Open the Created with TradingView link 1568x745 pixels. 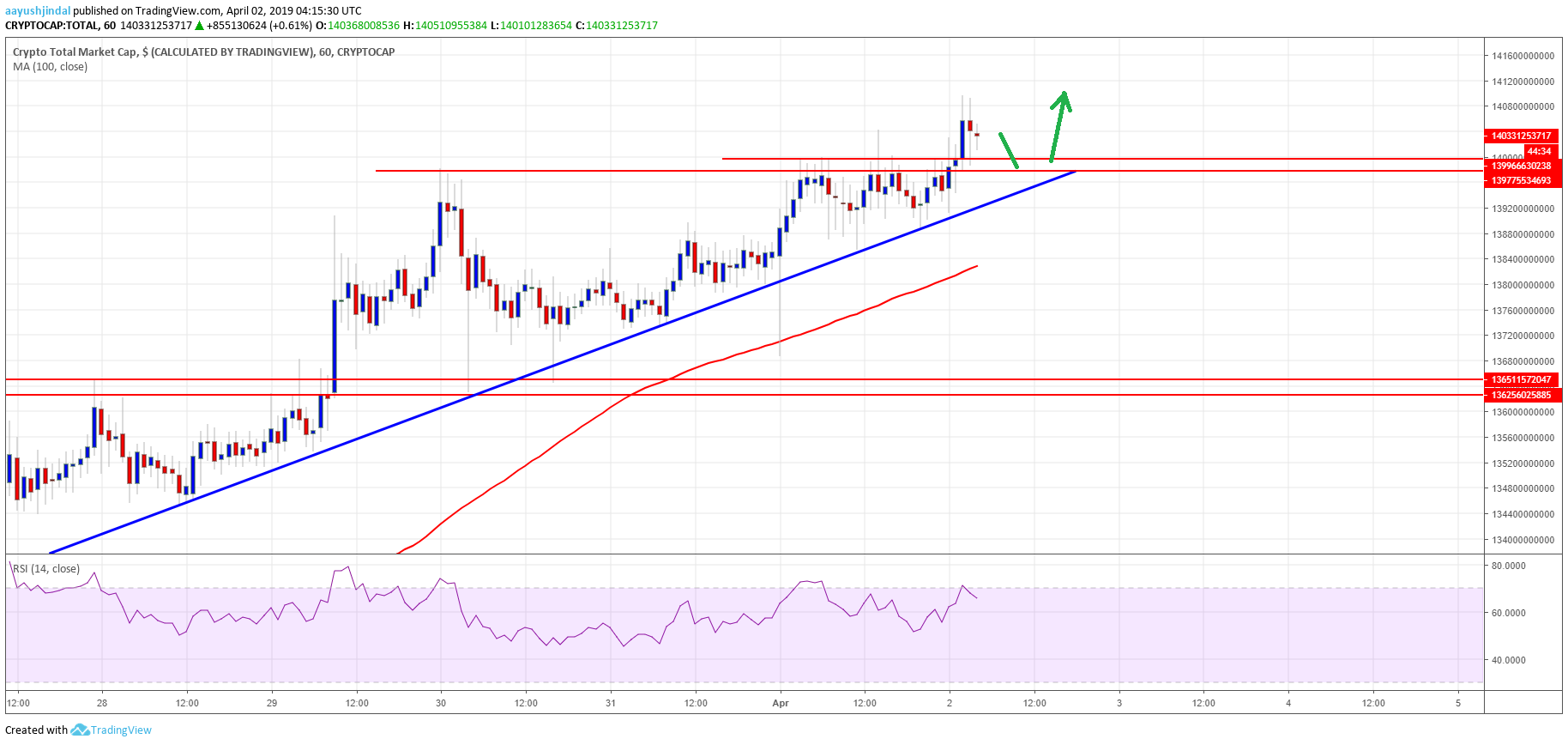(x=78, y=730)
